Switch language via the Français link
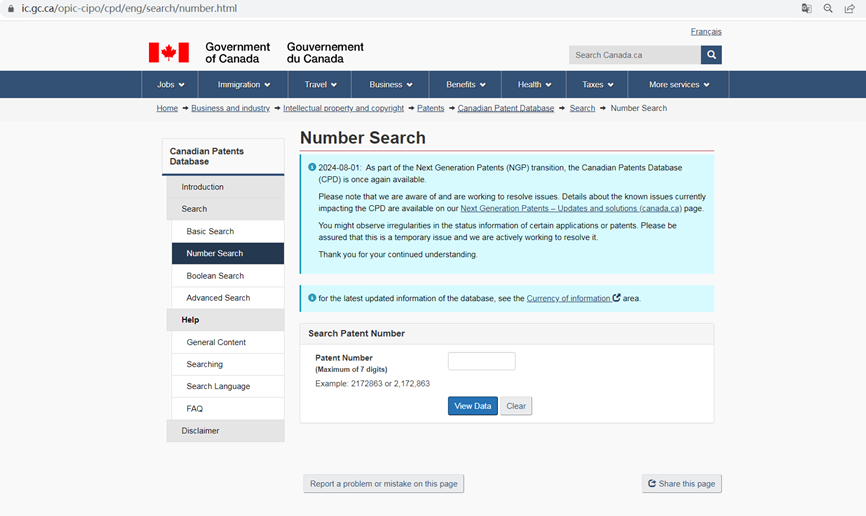This screenshot has width=866, height=516. (706, 32)
